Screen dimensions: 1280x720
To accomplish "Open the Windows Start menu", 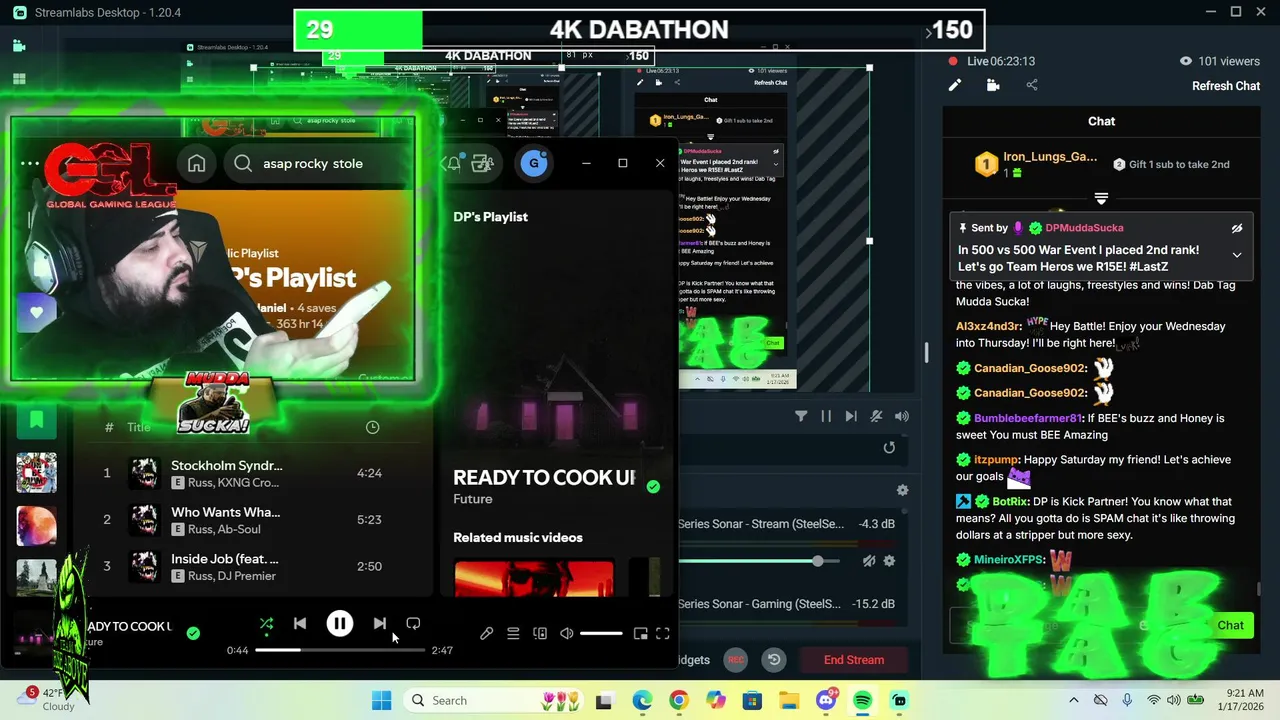I will tap(381, 700).
